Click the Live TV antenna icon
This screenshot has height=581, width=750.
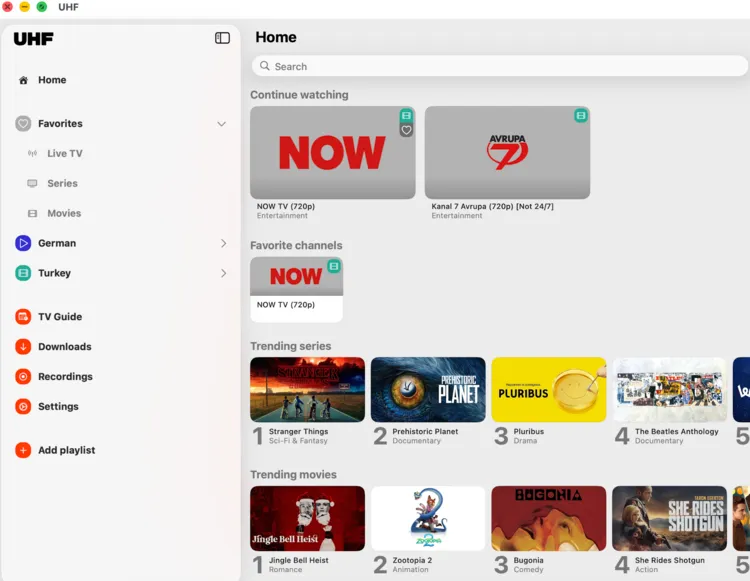click(32, 153)
